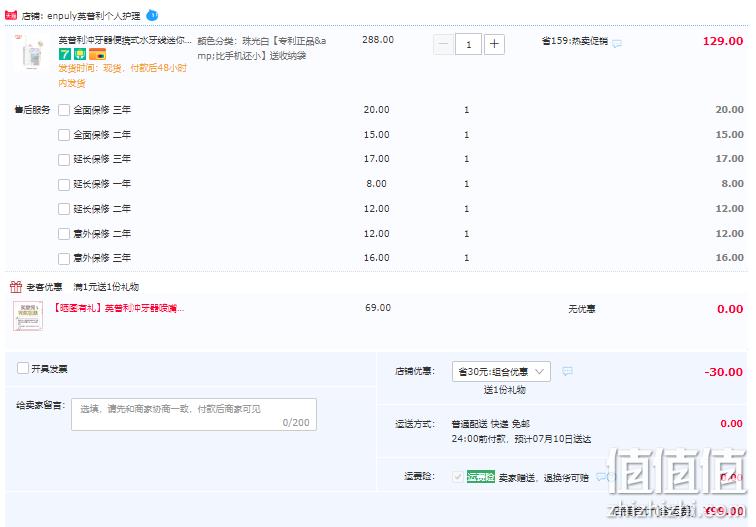This screenshot has height=527, width=756.
Task: Open the 省30元:组合优惠 shop discount dropdown
Action: 501,371
